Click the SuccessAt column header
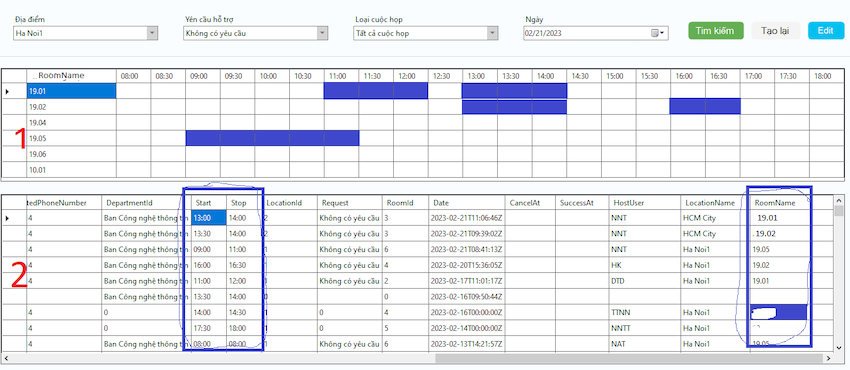Screen dimensions: 850x370 pos(582,203)
